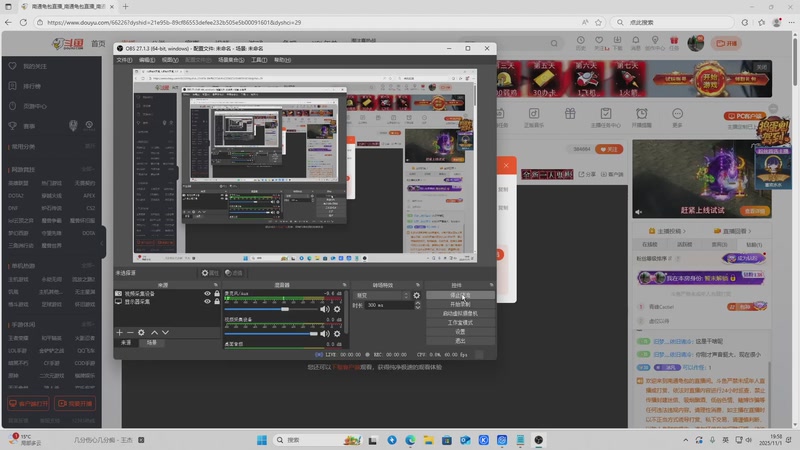Toggle lock on 视频采集设备 source

[217, 293]
